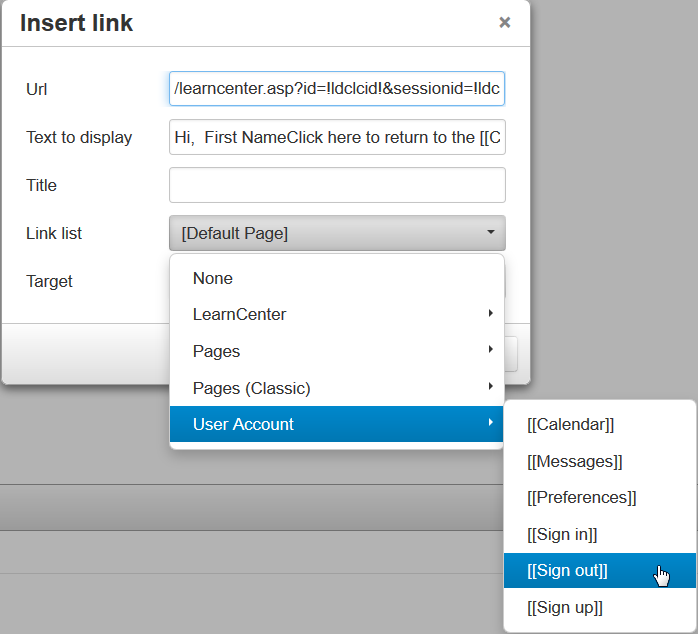Select None from link list
This screenshot has width=698, height=634.
213,278
